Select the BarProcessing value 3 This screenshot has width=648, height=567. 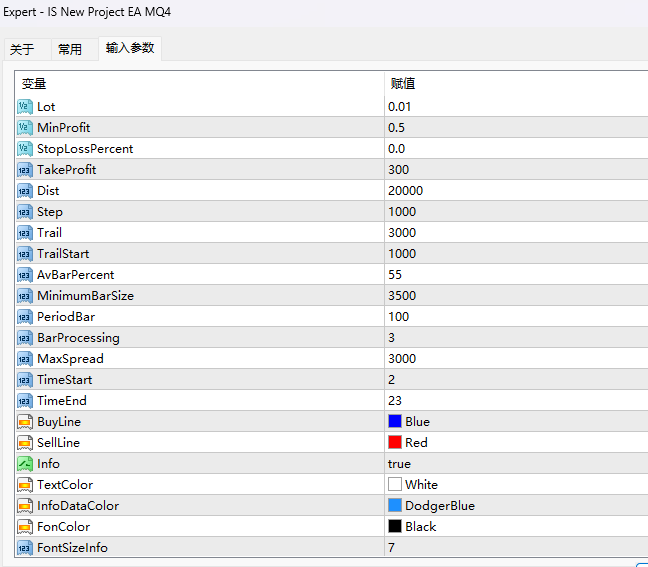391,338
